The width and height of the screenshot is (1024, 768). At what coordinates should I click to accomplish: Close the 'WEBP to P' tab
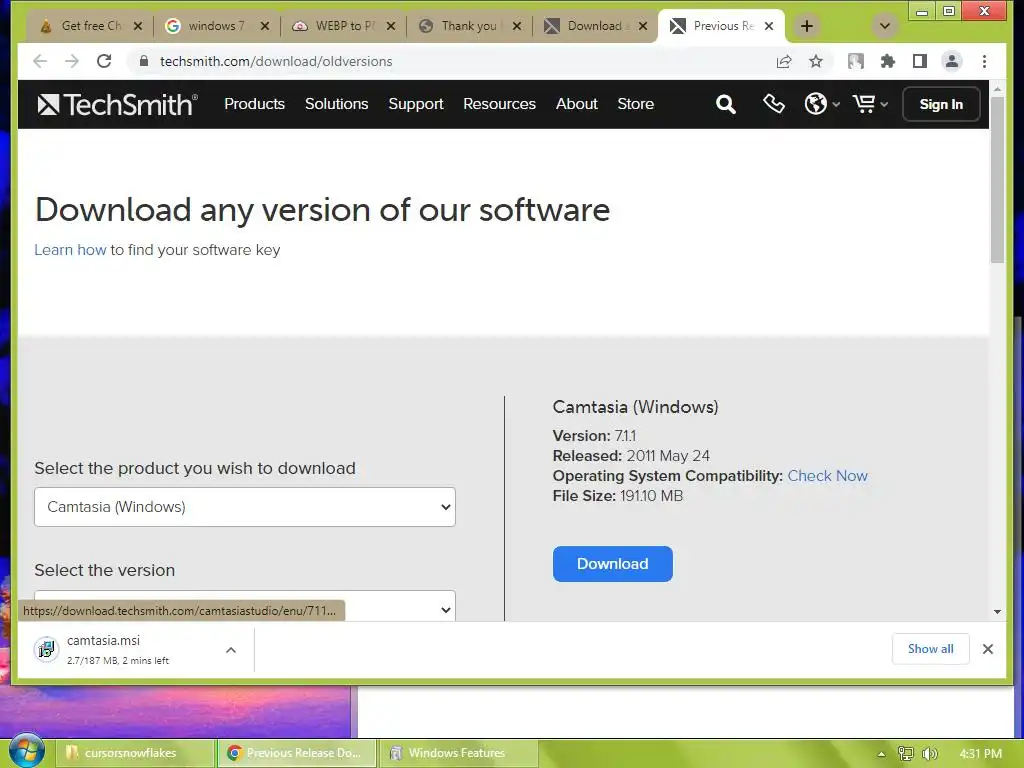pyautogui.click(x=391, y=26)
